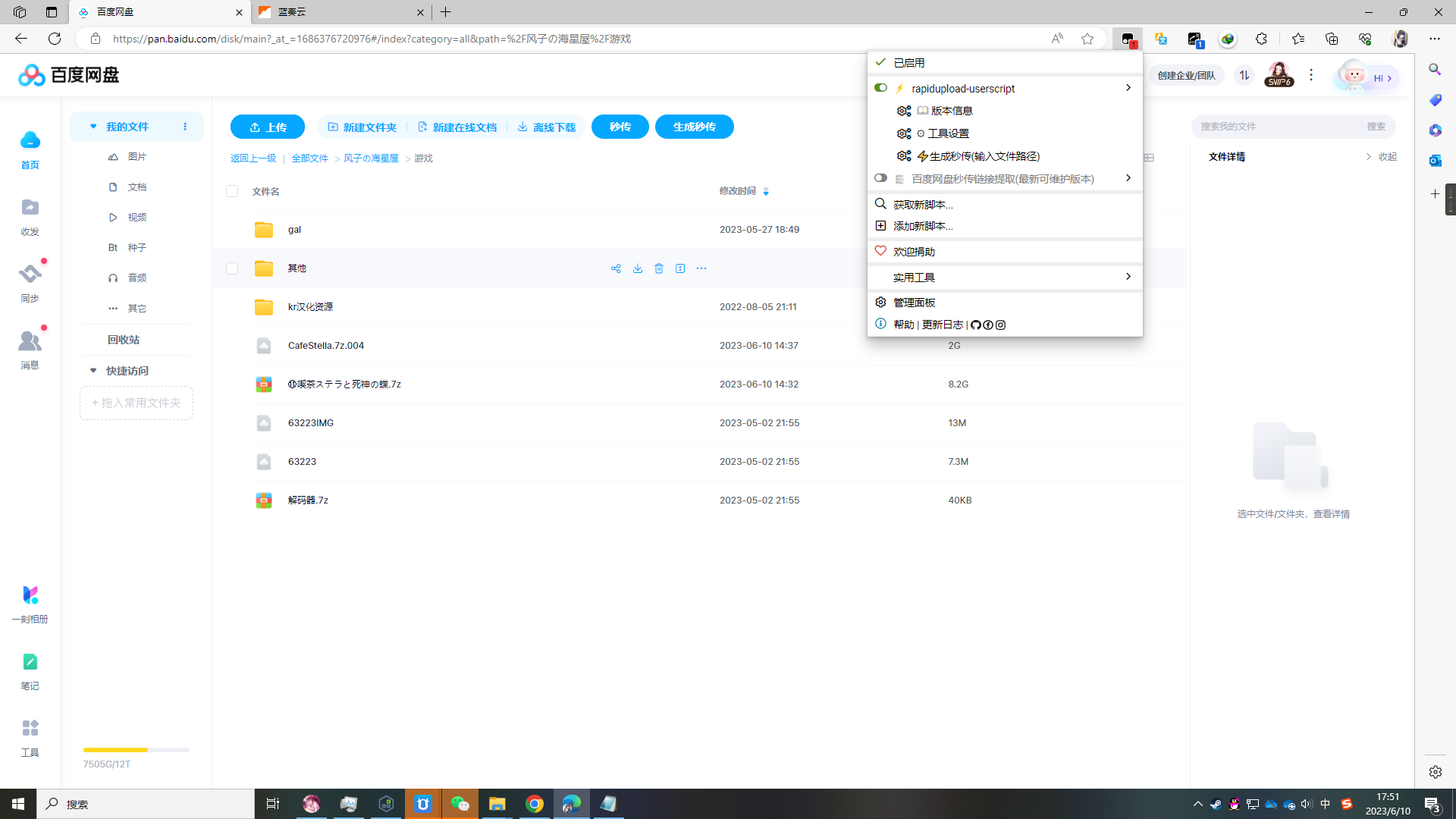Collapse the 快捷访问 section
The image size is (1456, 819).
[93, 371]
